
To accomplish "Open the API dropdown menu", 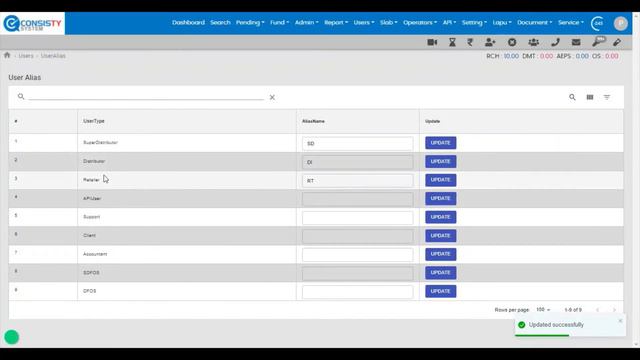I will pos(449,22).
